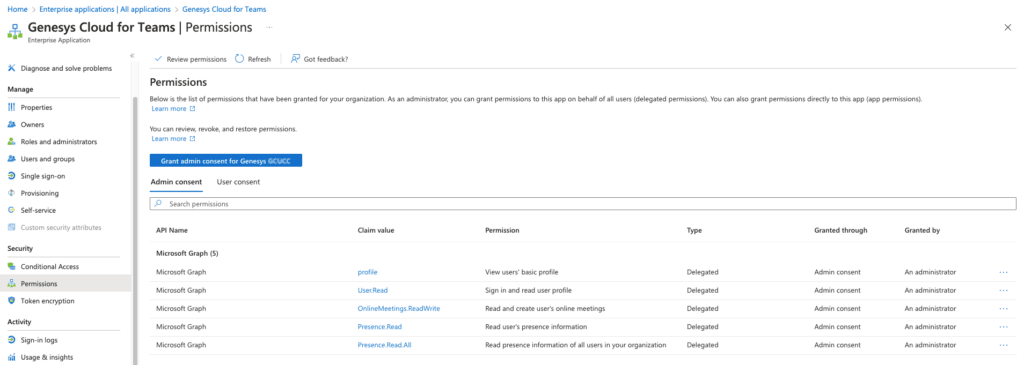The width and height of the screenshot is (1024, 365).
Task: Click the Self-service icon
Action: coord(11,210)
